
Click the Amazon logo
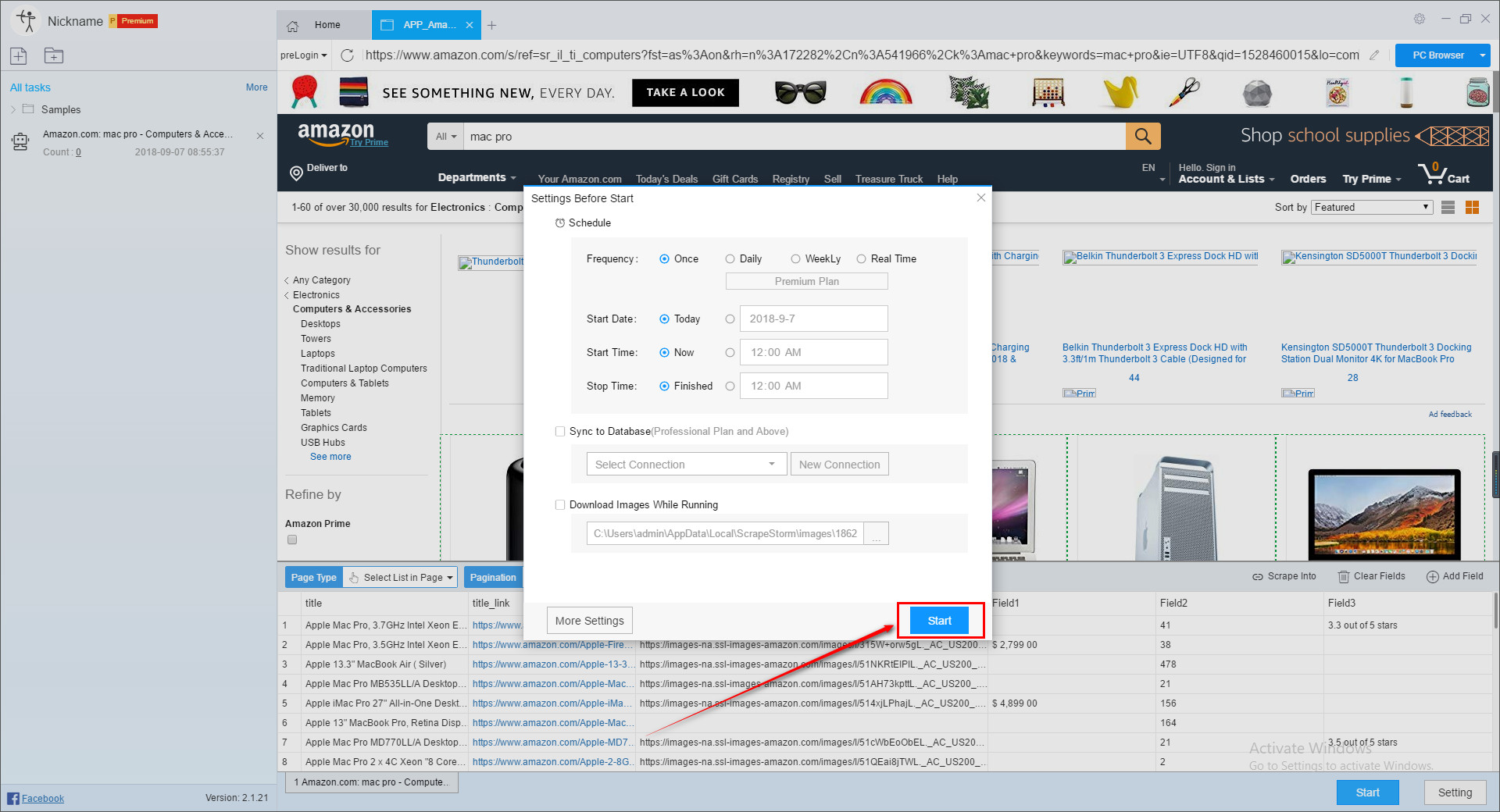(x=337, y=134)
